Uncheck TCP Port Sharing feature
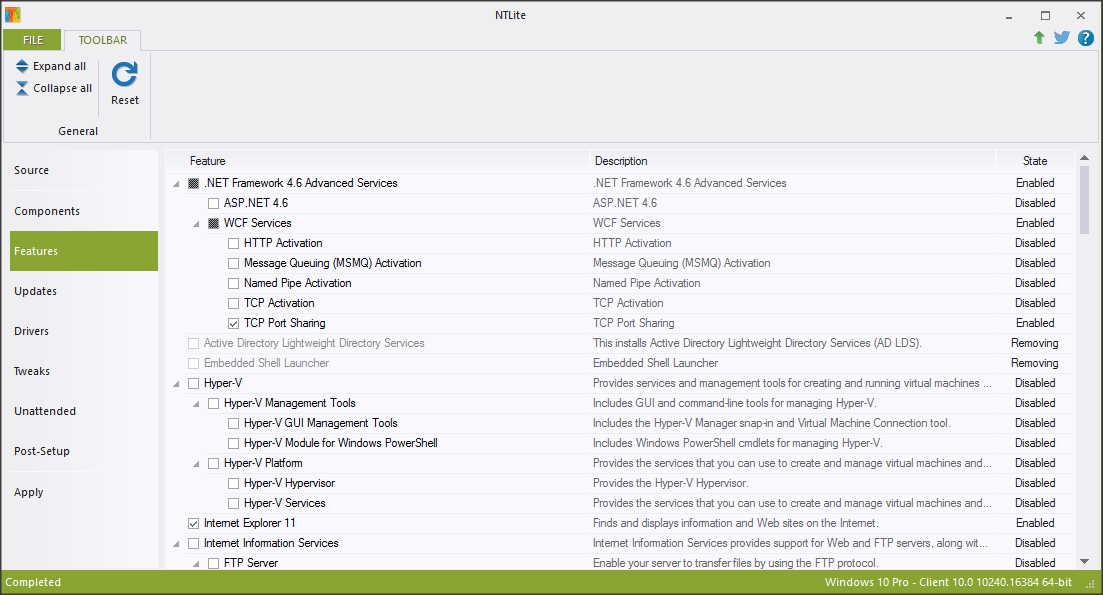This screenshot has height=595, width=1103. click(x=233, y=323)
